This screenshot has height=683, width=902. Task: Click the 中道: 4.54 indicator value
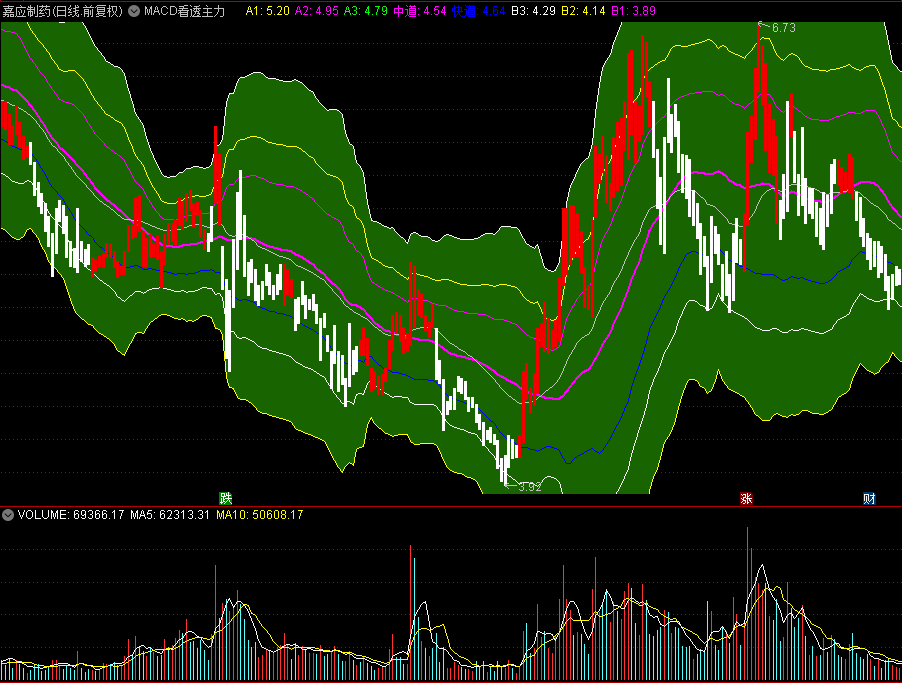(x=419, y=11)
